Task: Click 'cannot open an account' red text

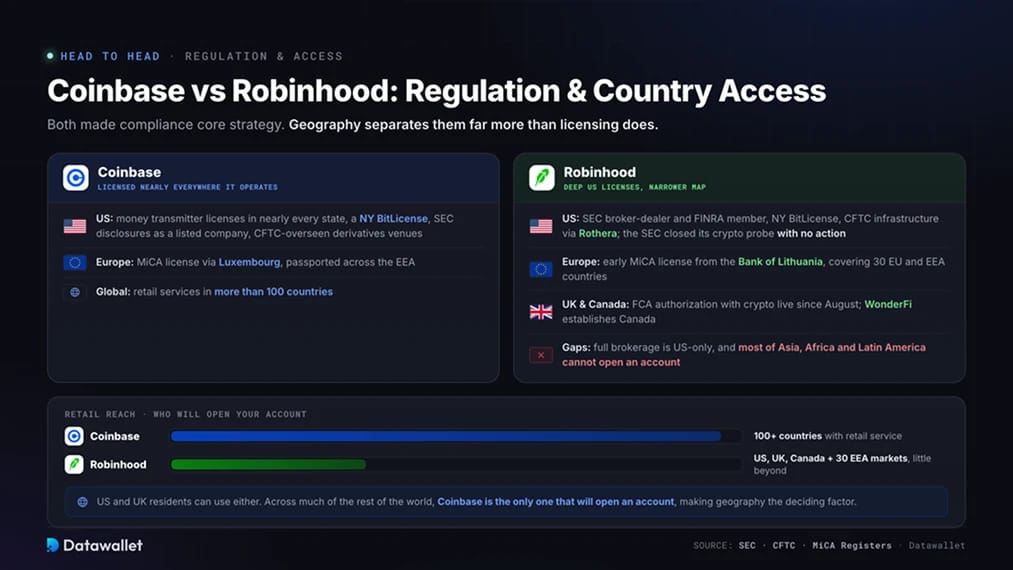Action: pos(621,362)
